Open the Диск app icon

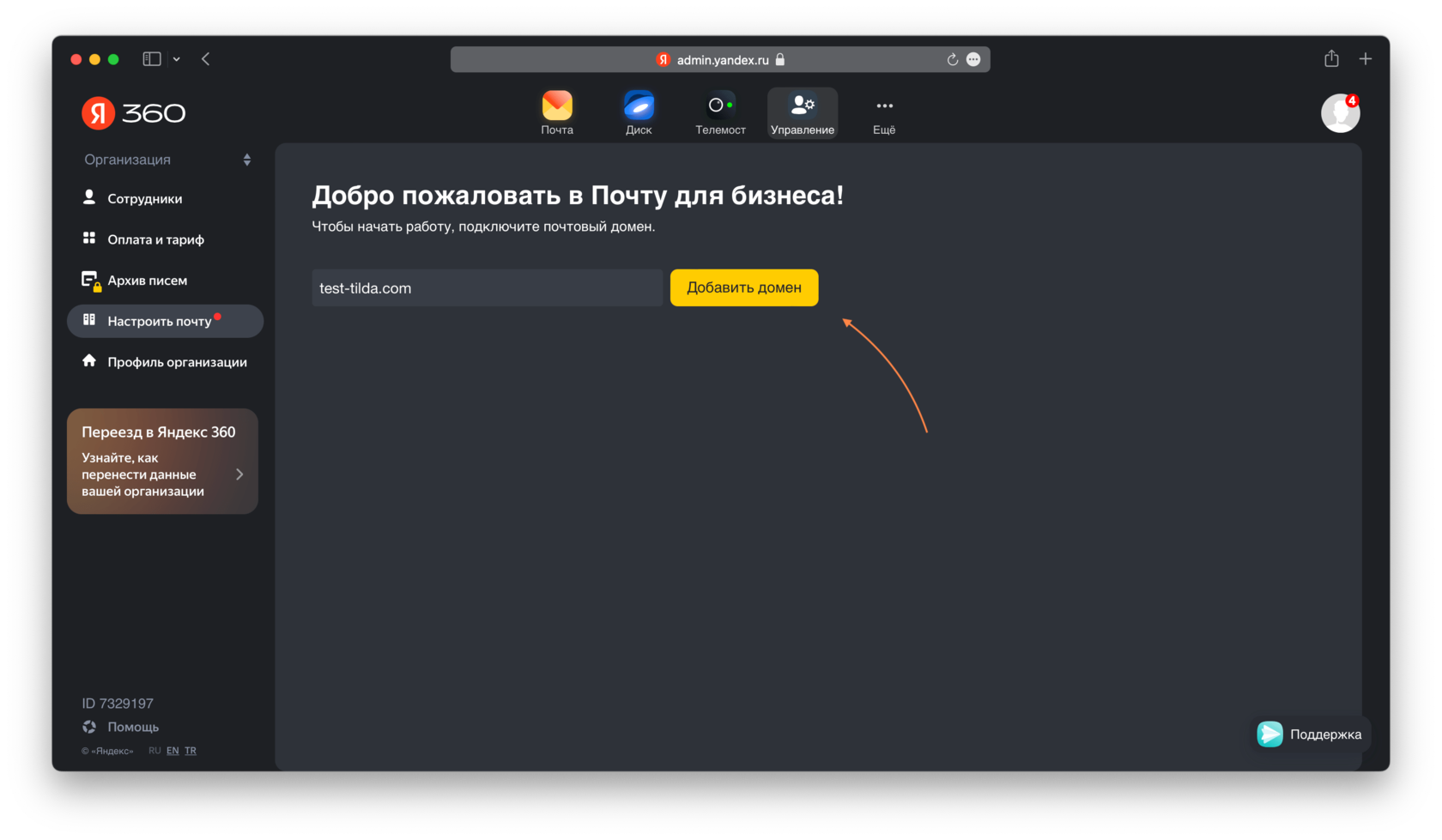point(639,112)
